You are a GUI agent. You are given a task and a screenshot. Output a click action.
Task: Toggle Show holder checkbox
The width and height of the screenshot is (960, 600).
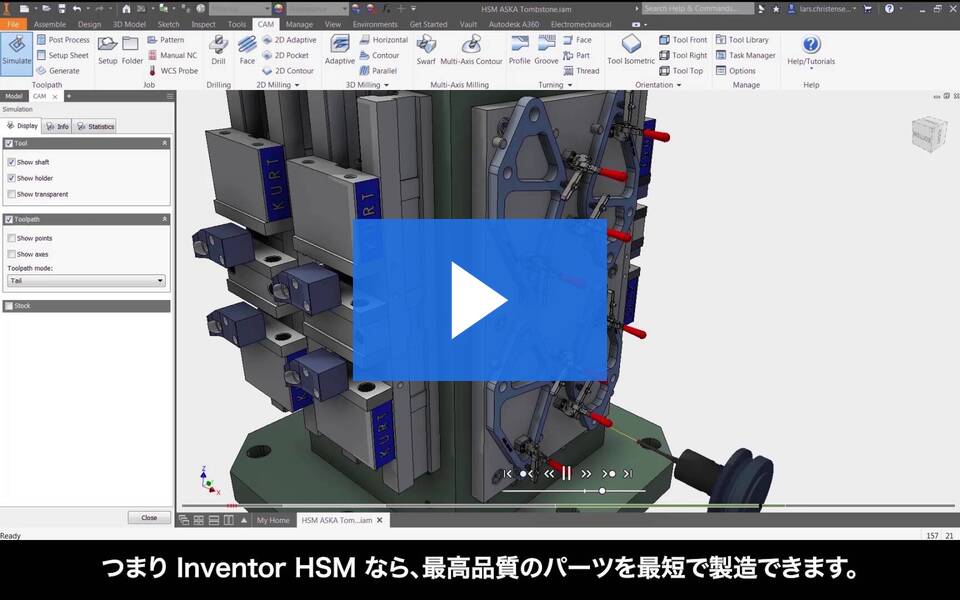coord(12,178)
